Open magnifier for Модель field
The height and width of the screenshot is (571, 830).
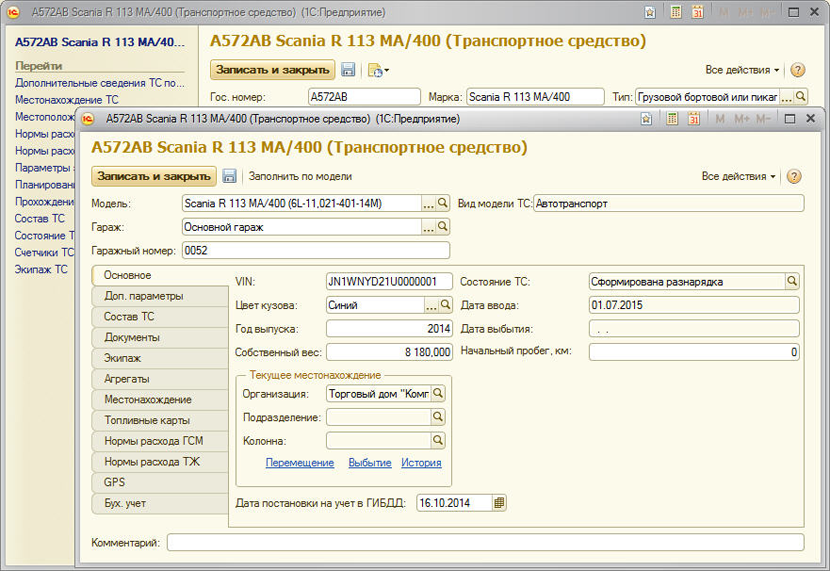pyautogui.click(x=443, y=203)
